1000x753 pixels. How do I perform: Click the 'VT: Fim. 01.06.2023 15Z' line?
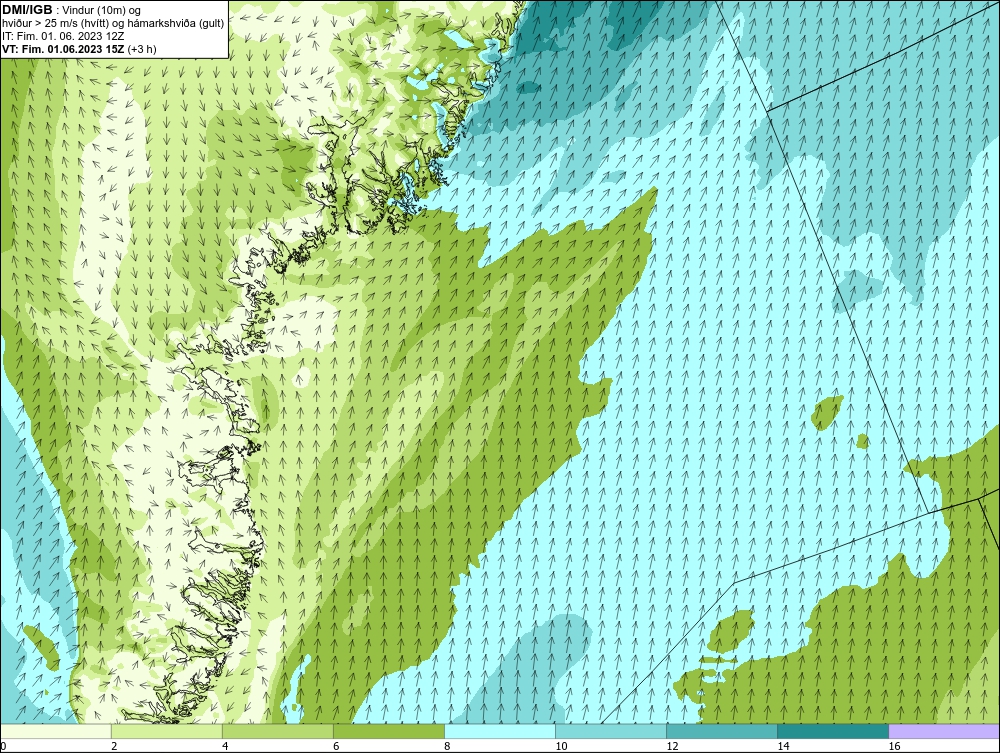tap(63, 49)
